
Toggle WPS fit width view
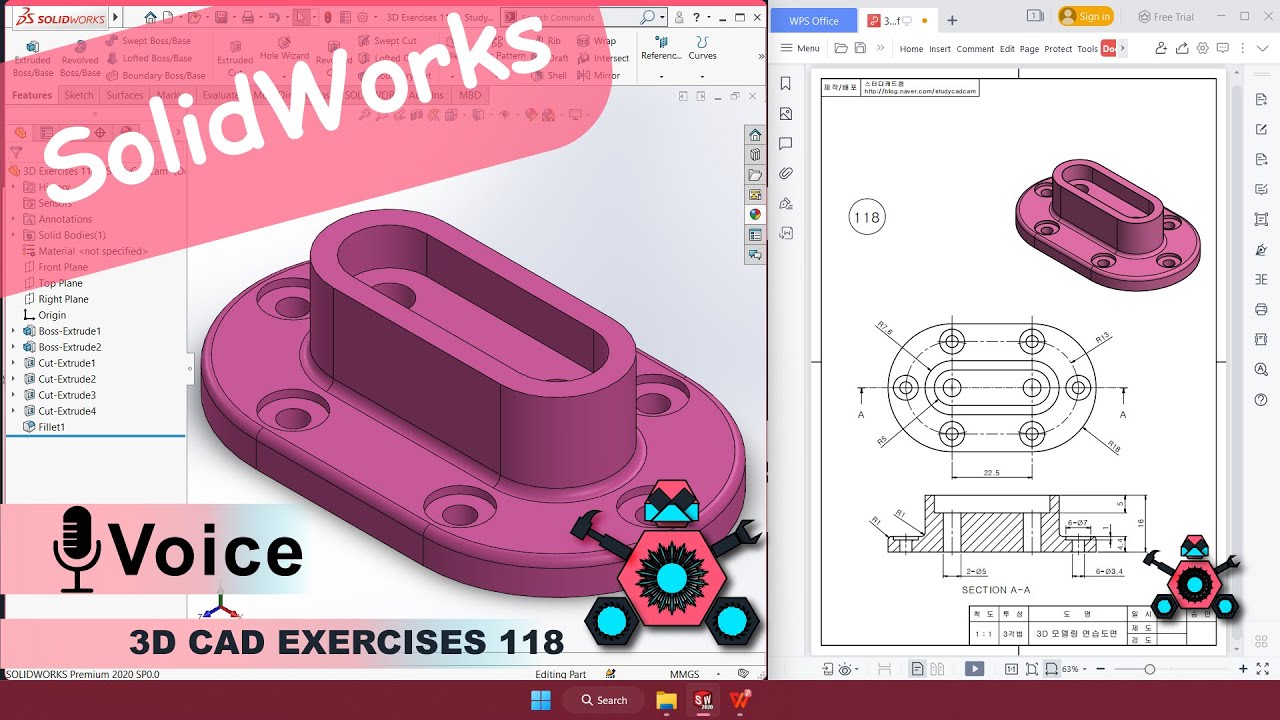click(x=1052, y=669)
